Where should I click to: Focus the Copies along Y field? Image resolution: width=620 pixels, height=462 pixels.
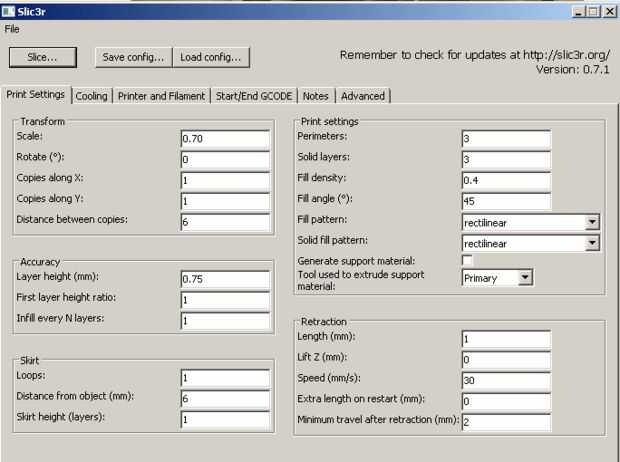(225, 202)
